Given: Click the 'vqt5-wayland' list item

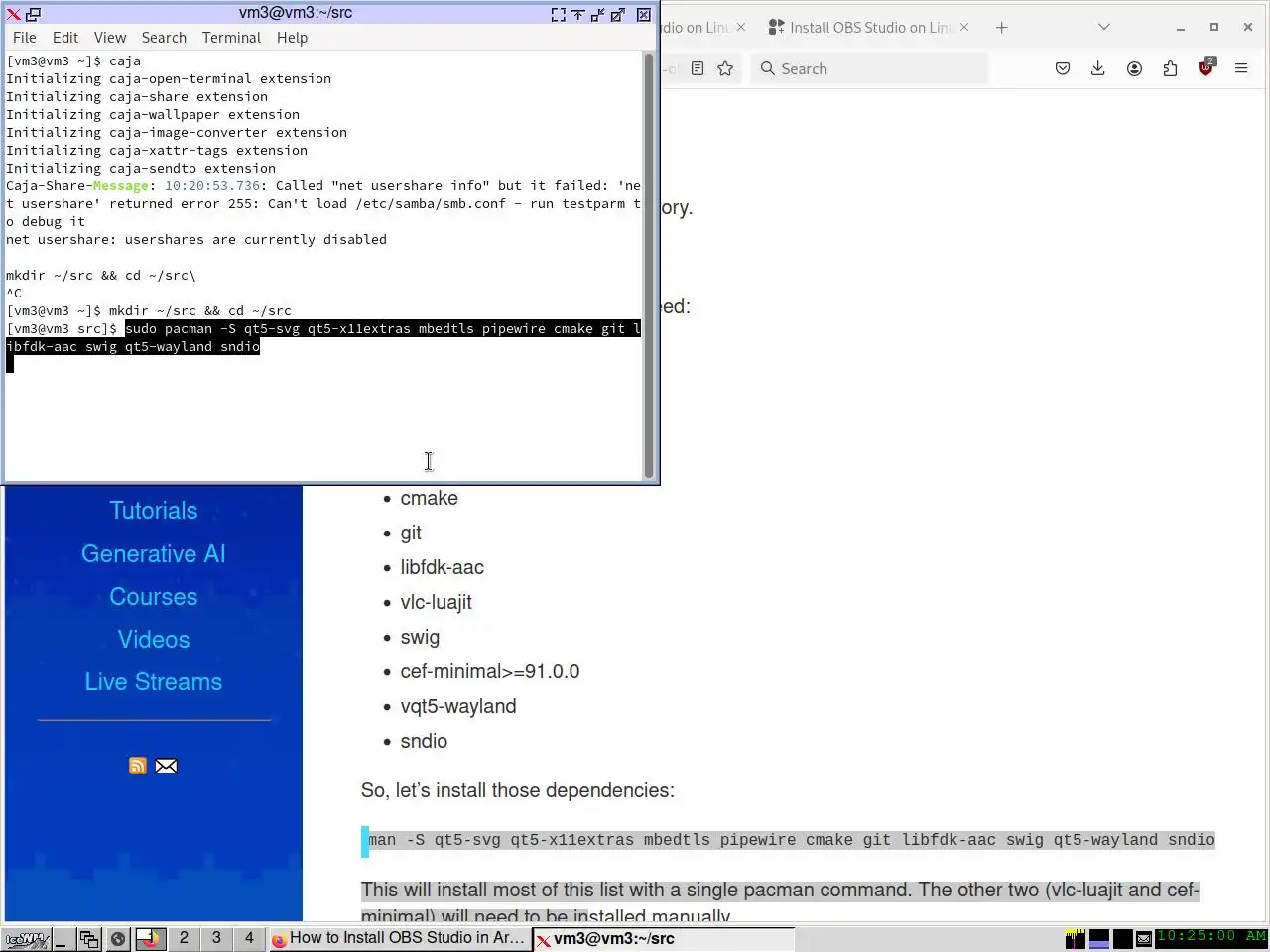Looking at the screenshot, I should click(x=458, y=707).
